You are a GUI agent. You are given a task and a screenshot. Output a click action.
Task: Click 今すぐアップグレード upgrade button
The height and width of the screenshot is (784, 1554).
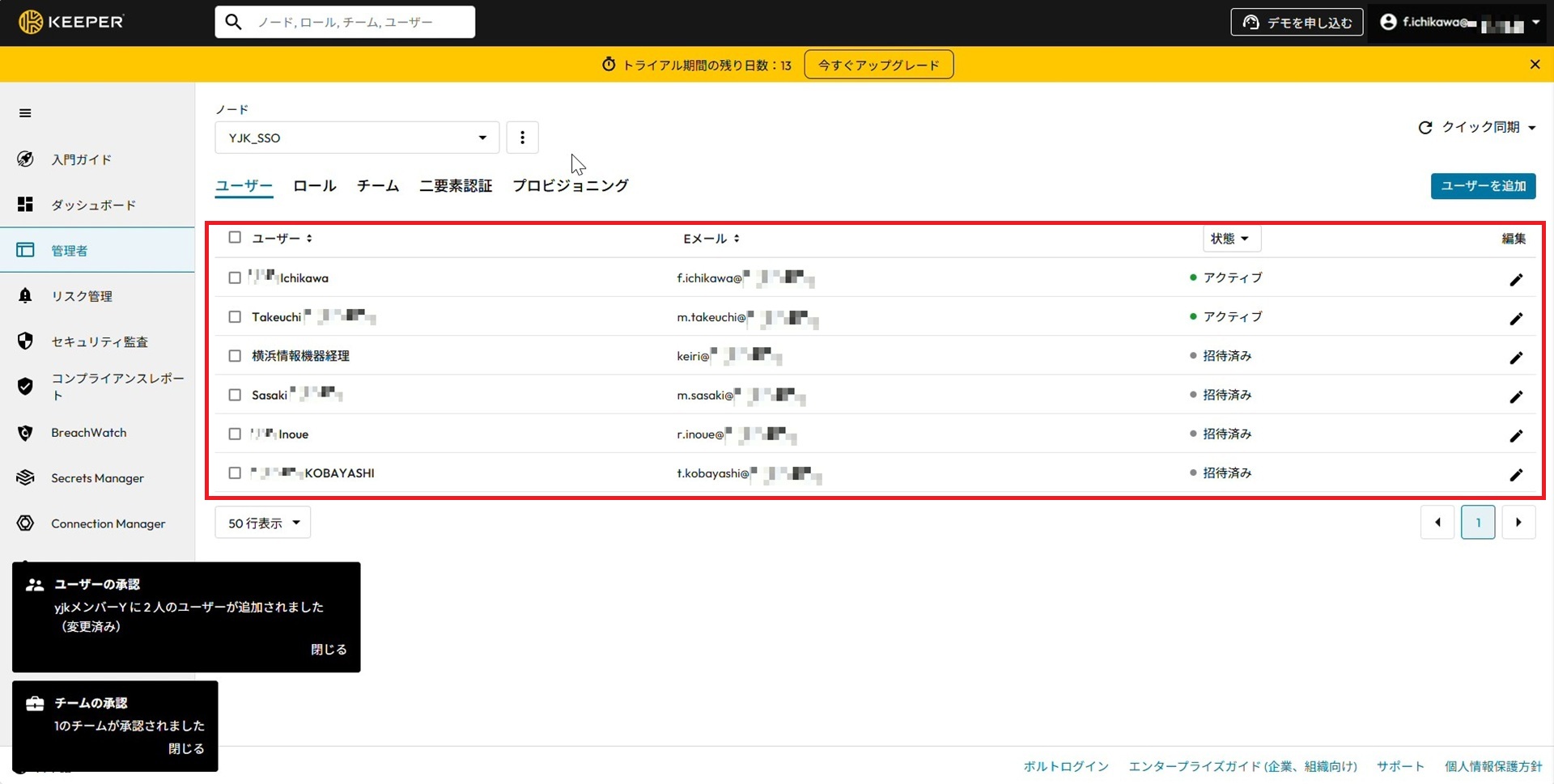pos(878,65)
